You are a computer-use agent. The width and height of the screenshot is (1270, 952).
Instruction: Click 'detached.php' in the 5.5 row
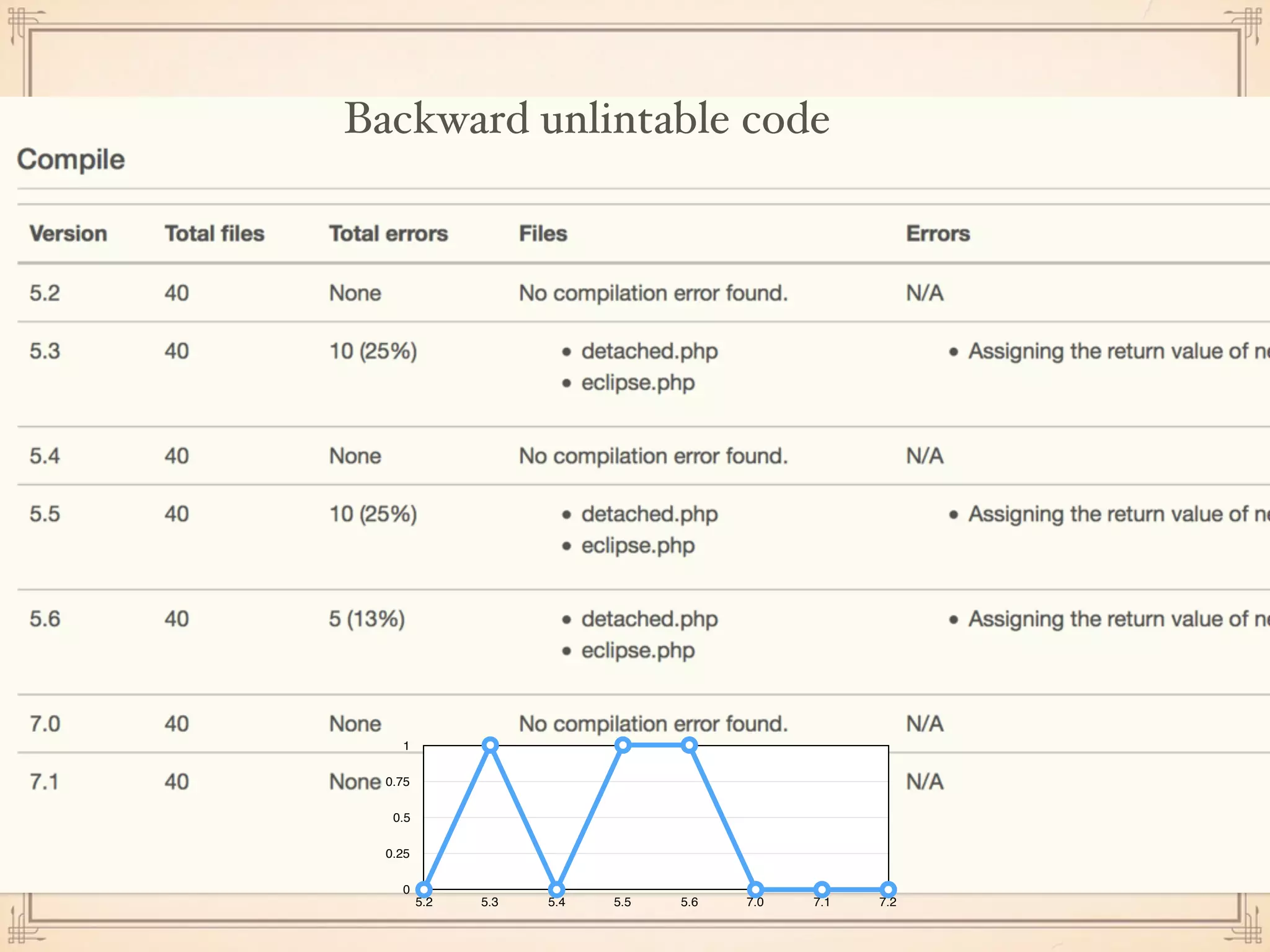click(649, 514)
